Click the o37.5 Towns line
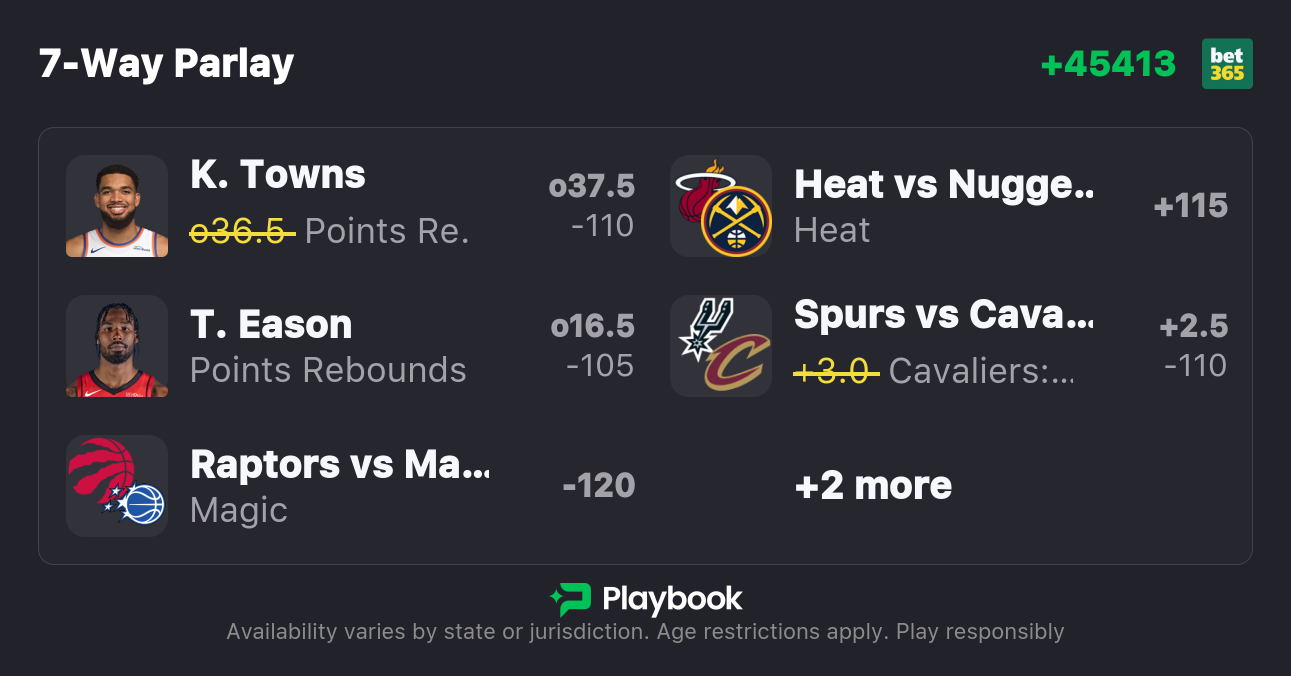 [x=592, y=186]
